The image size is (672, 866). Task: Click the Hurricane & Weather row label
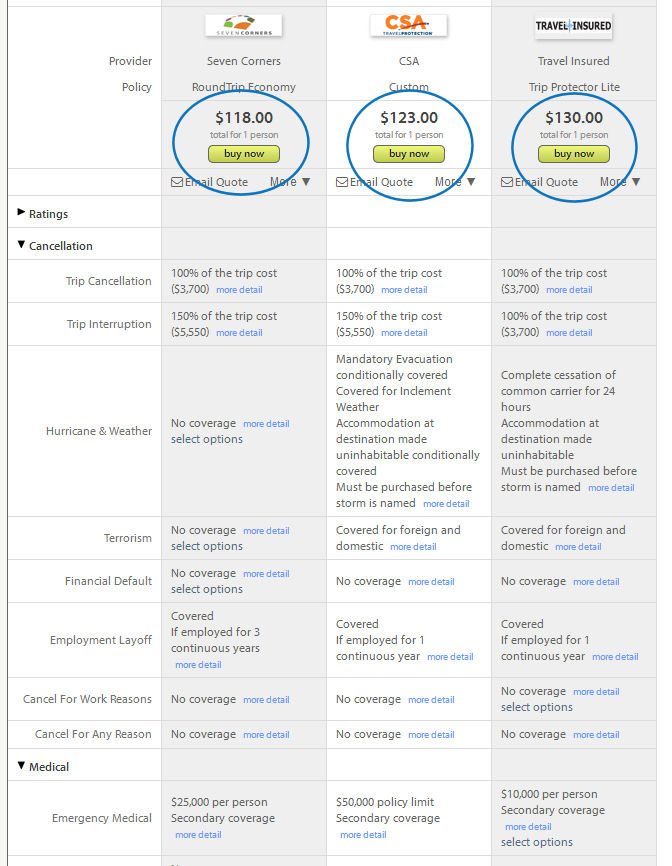[99, 431]
